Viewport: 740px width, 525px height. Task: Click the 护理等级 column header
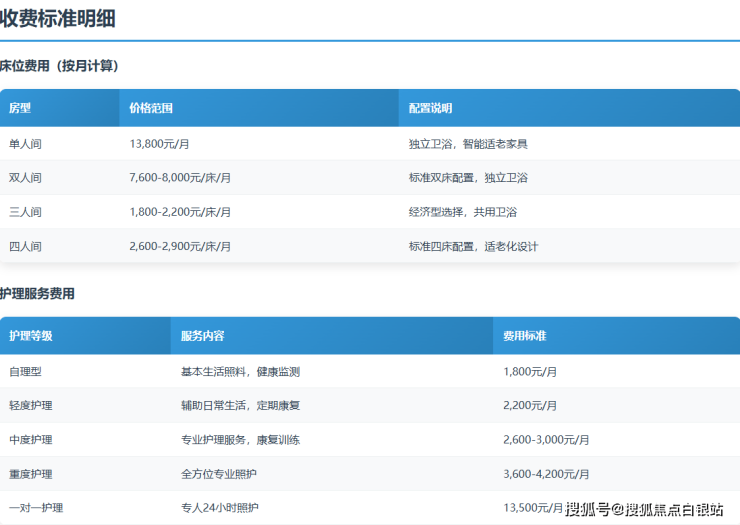pos(31,336)
